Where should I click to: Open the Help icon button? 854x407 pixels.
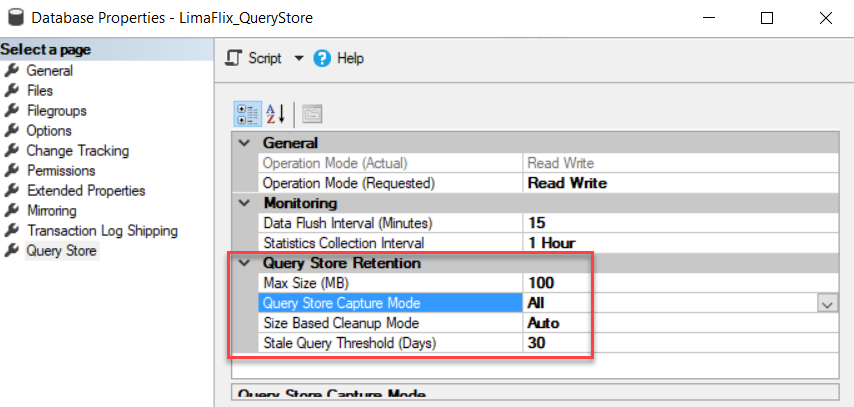[322, 59]
